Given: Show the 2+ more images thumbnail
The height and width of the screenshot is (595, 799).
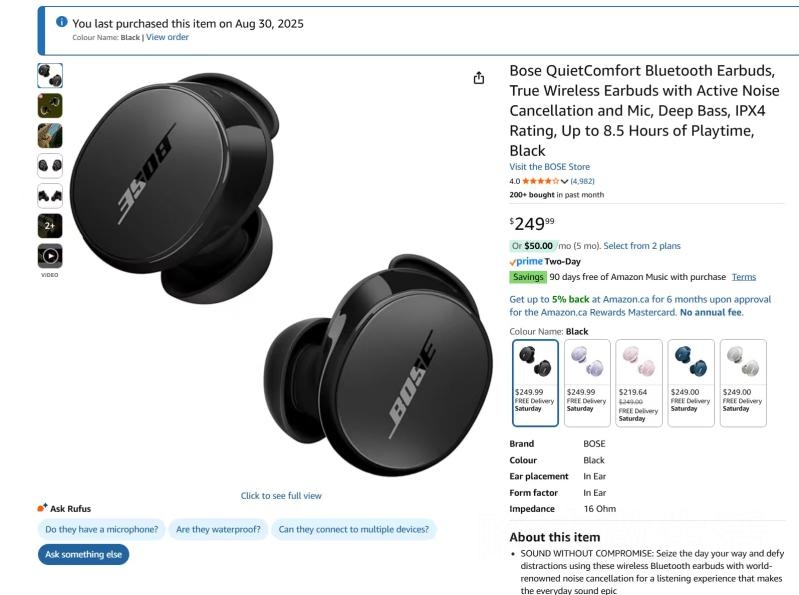Looking at the screenshot, I should (x=50, y=226).
